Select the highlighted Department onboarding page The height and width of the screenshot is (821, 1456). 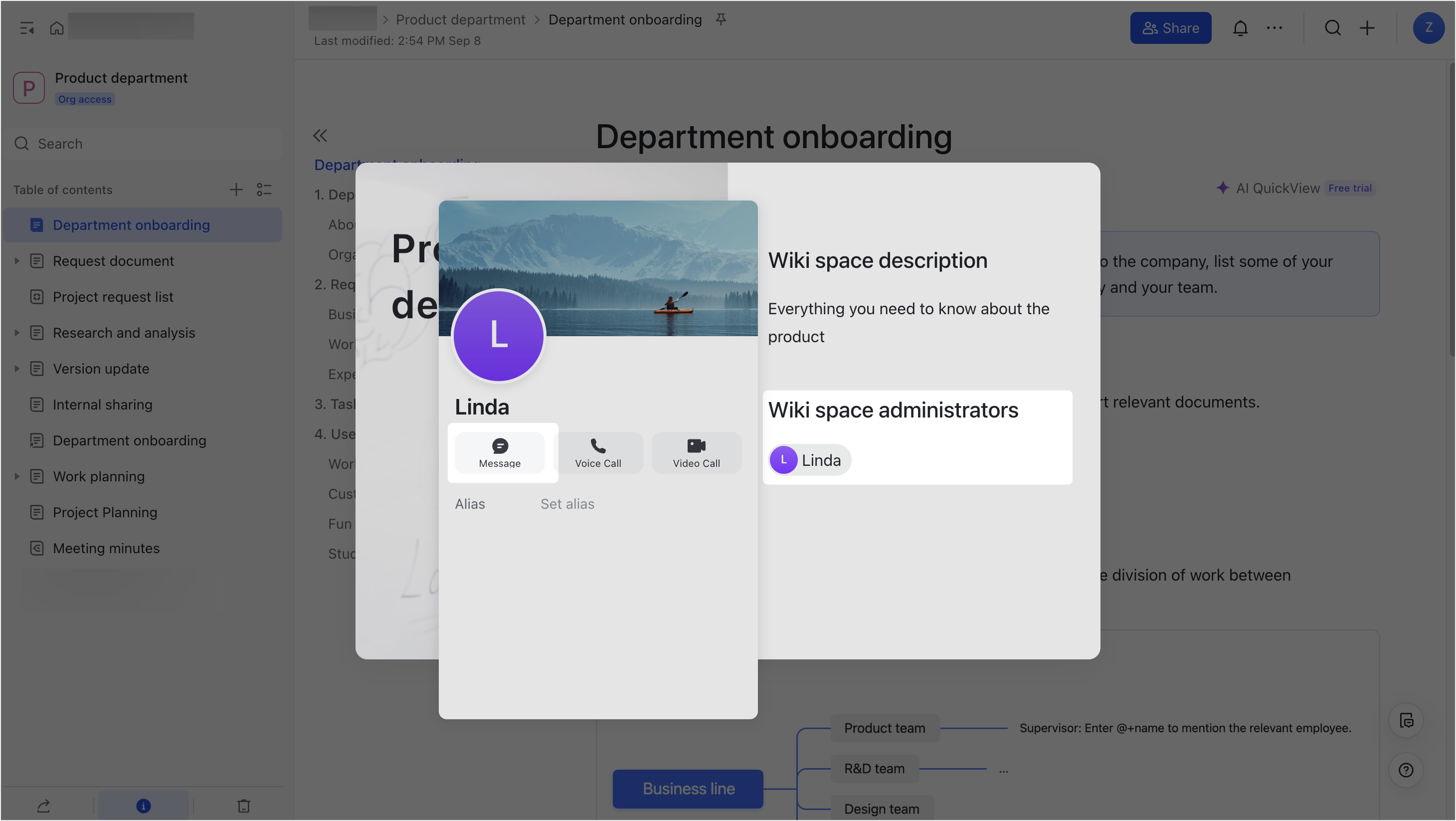(143, 225)
